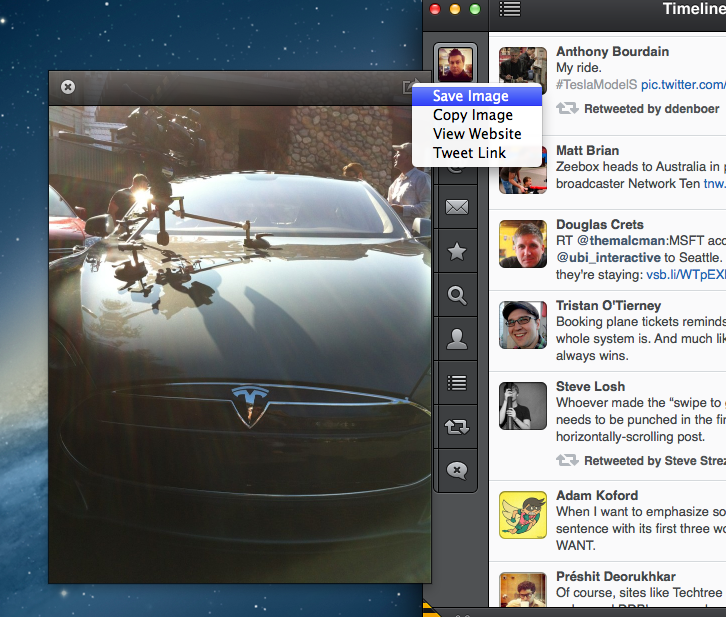Image resolution: width=726 pixels, height=617 pixels.
Task: Select View Website menu entry
Action: coord(477,134)
